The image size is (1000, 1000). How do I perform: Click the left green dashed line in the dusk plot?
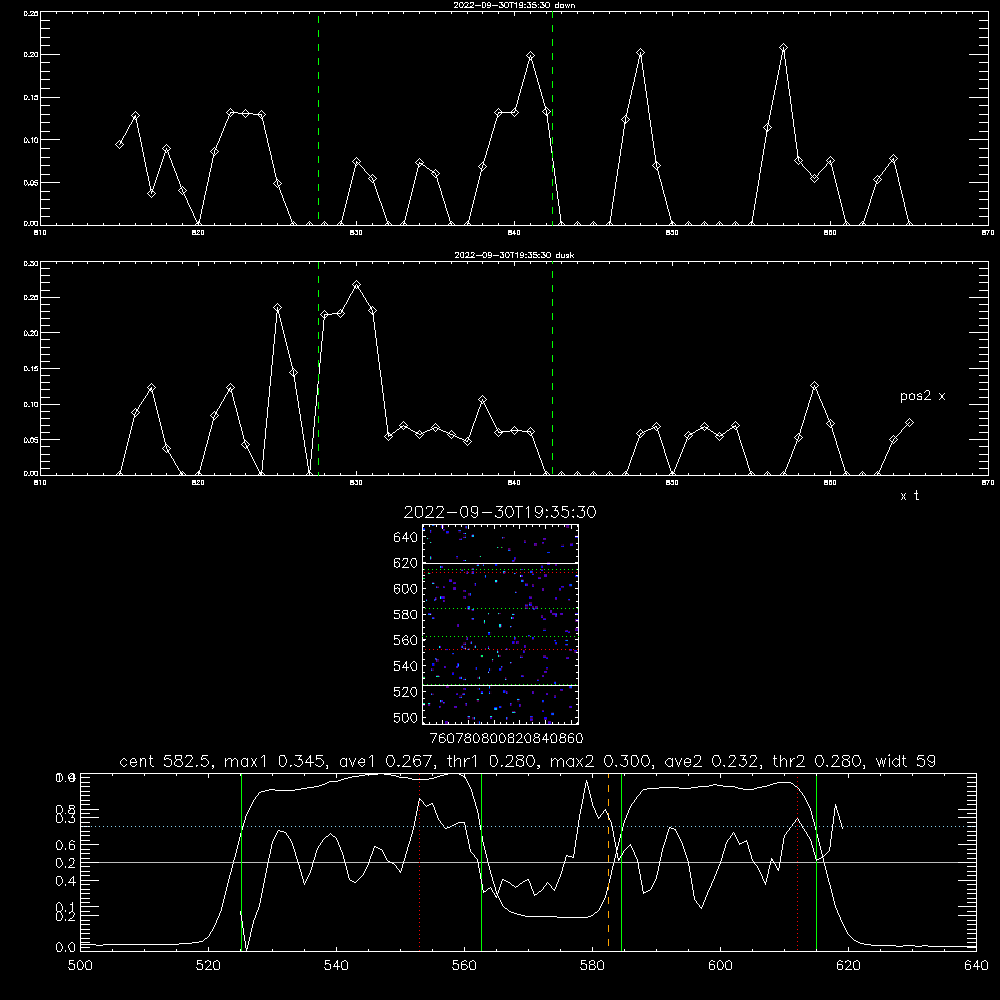tap(318, 368)
